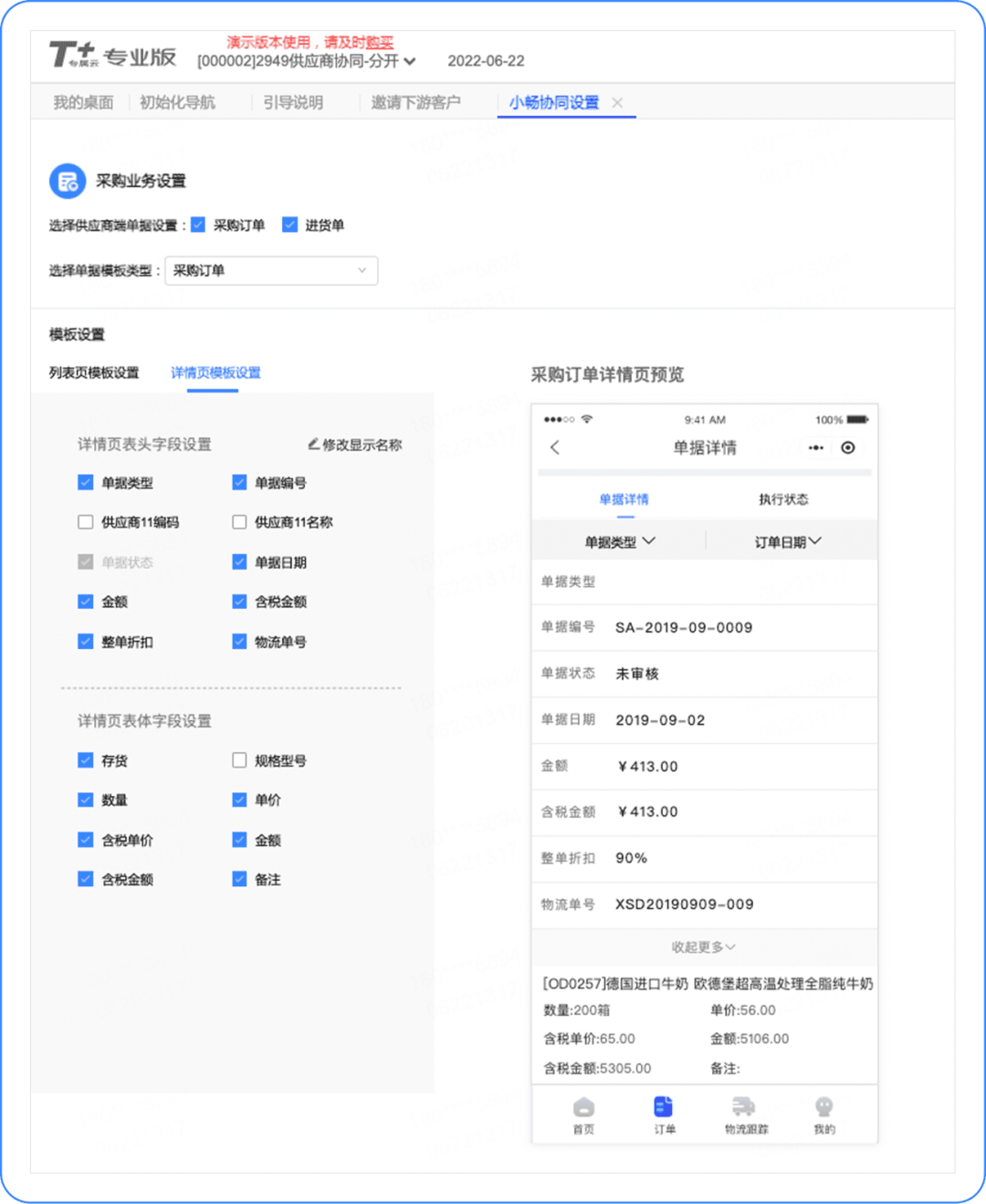This screenshot has width=986, height=1204.
Task: Select 执行状态 tab in phone preview
Action: [x=783, y=499]
